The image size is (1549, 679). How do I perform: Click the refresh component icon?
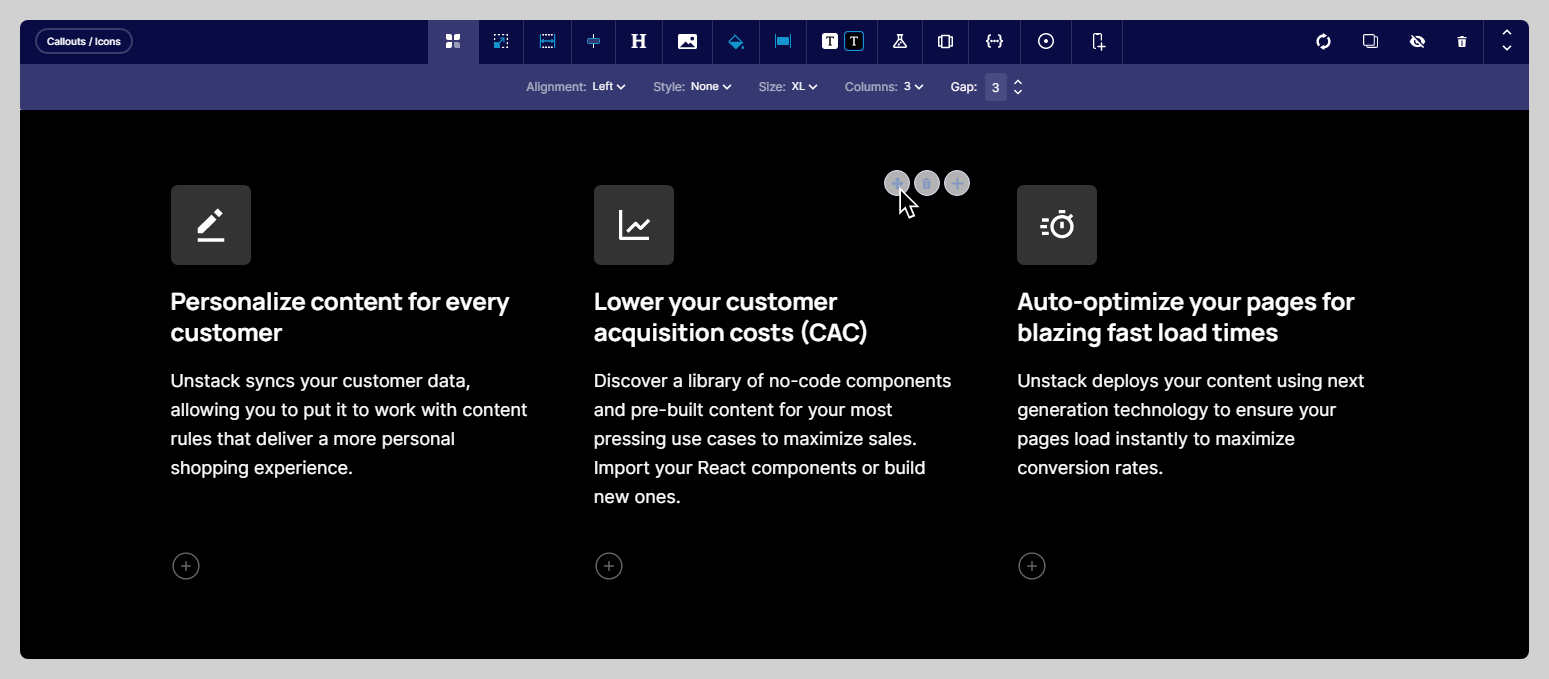point(1323,42)
